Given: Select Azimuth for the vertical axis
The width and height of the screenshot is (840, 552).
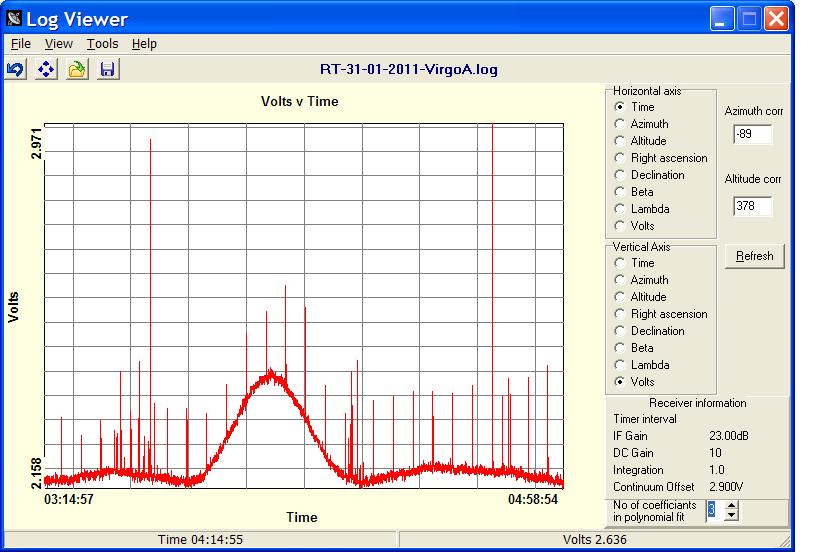Looking at the screenshot, I should [x=620, y=280].
